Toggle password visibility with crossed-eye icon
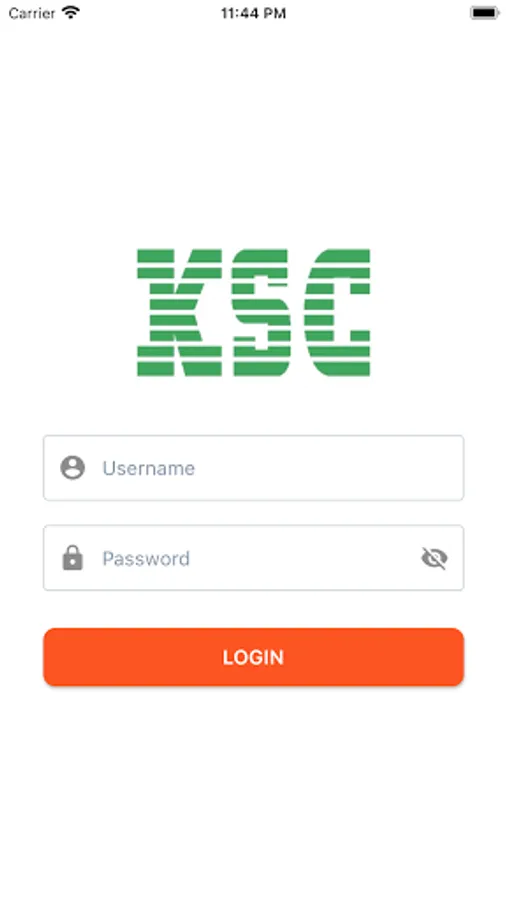The width and height of the screenshot is (506, 900). 434,558
